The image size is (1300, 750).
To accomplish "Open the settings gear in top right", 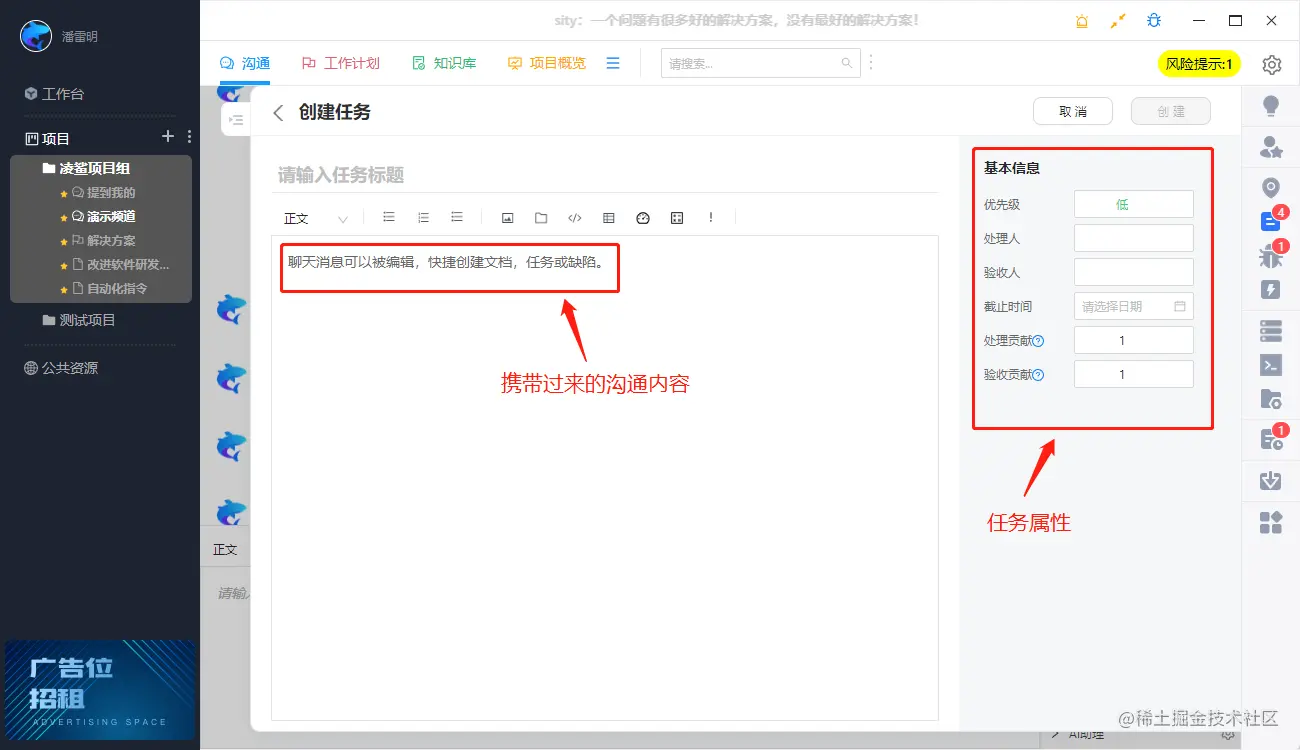I will click(1272, 64).
